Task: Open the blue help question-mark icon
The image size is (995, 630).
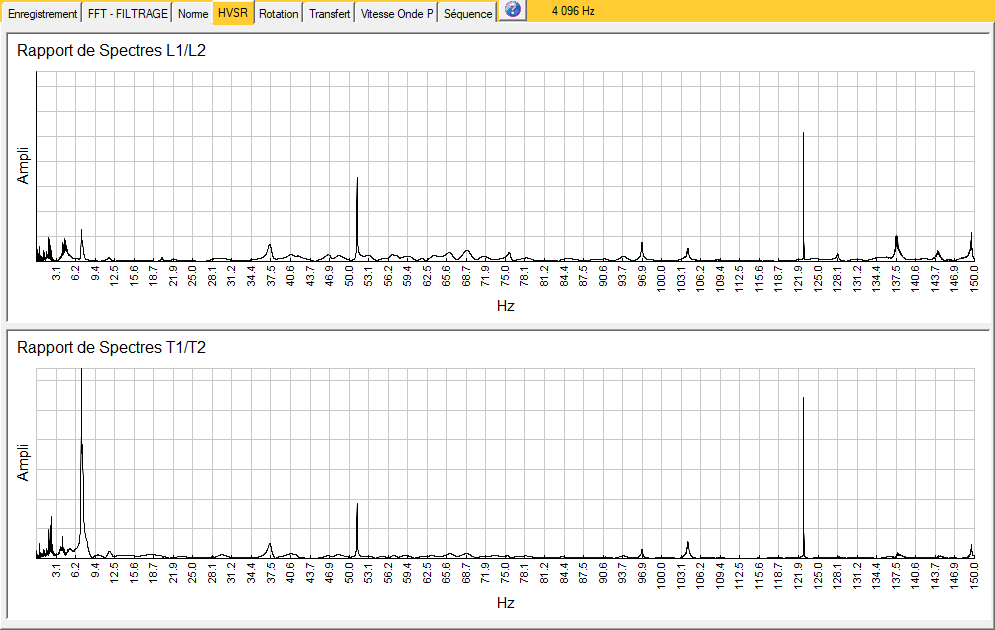Action: (x=513, y=10)
